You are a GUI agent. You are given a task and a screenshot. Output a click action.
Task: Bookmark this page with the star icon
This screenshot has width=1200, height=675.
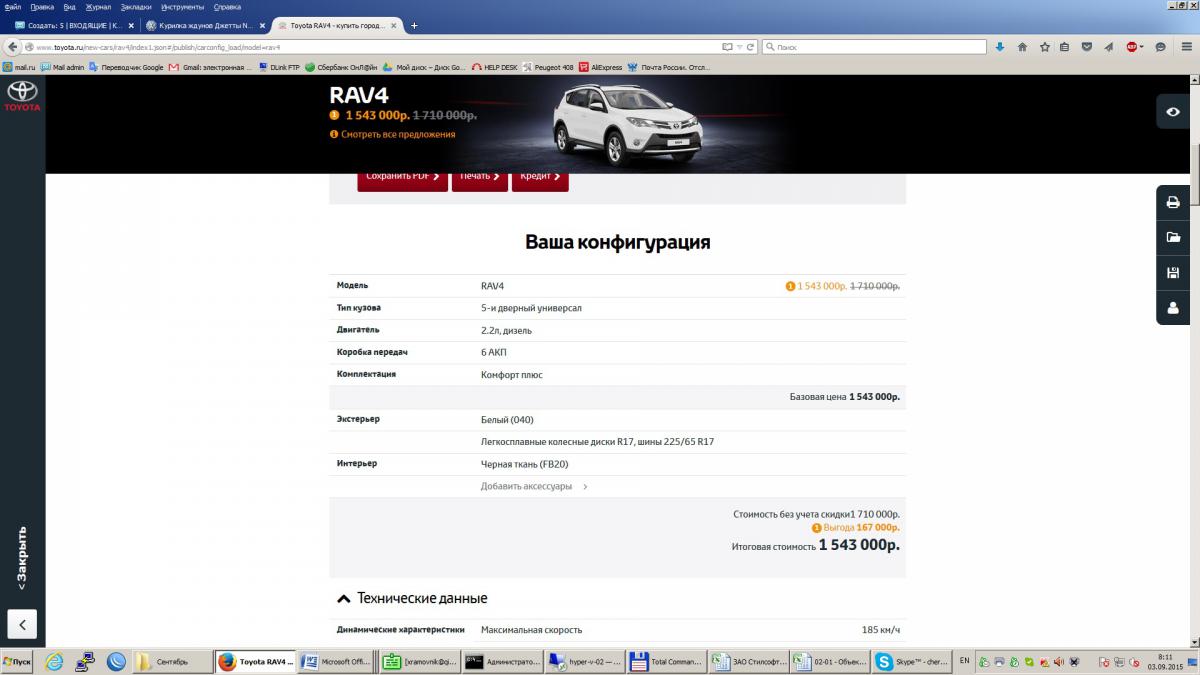[x=1045, y=47]
